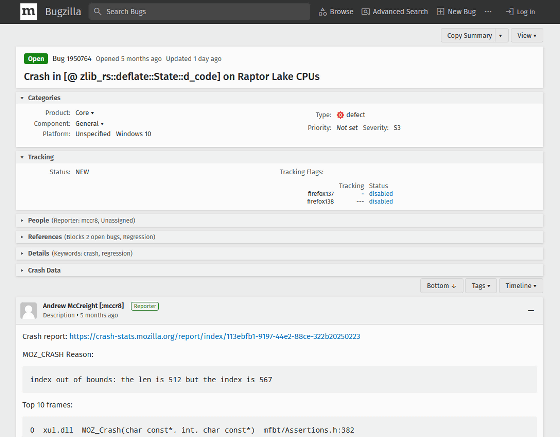Select the Bug 1950764 text
Screen dimensions: 560x437
point(72,59)
